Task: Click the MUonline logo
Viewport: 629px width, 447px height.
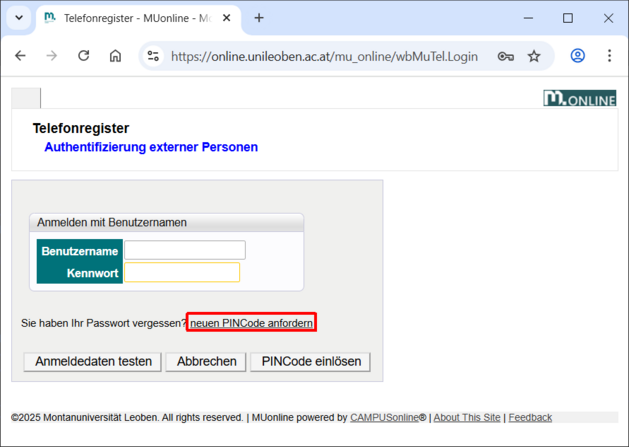Action: 580,98
